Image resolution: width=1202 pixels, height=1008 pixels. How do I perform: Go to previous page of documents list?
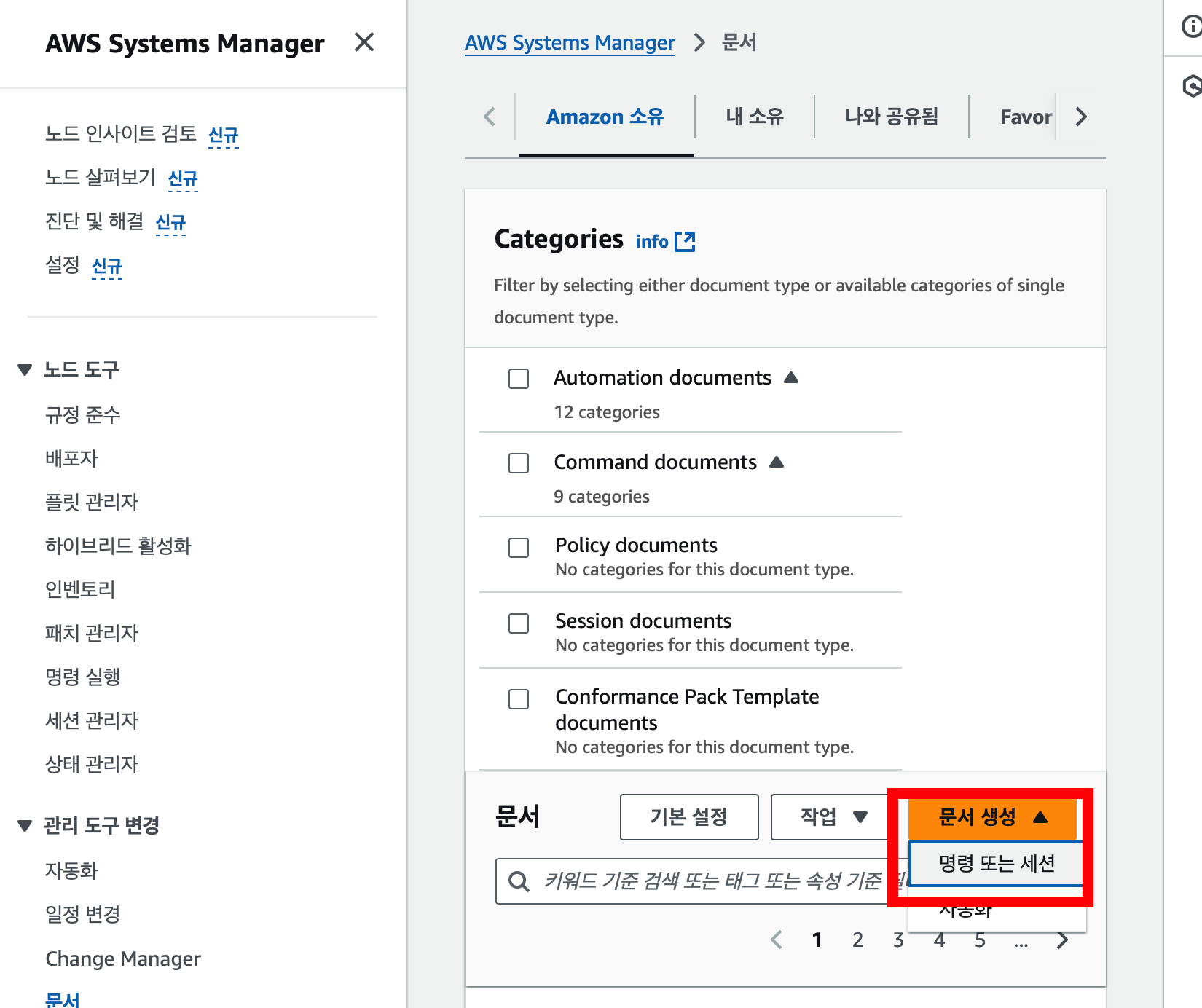tap(777, 940)
